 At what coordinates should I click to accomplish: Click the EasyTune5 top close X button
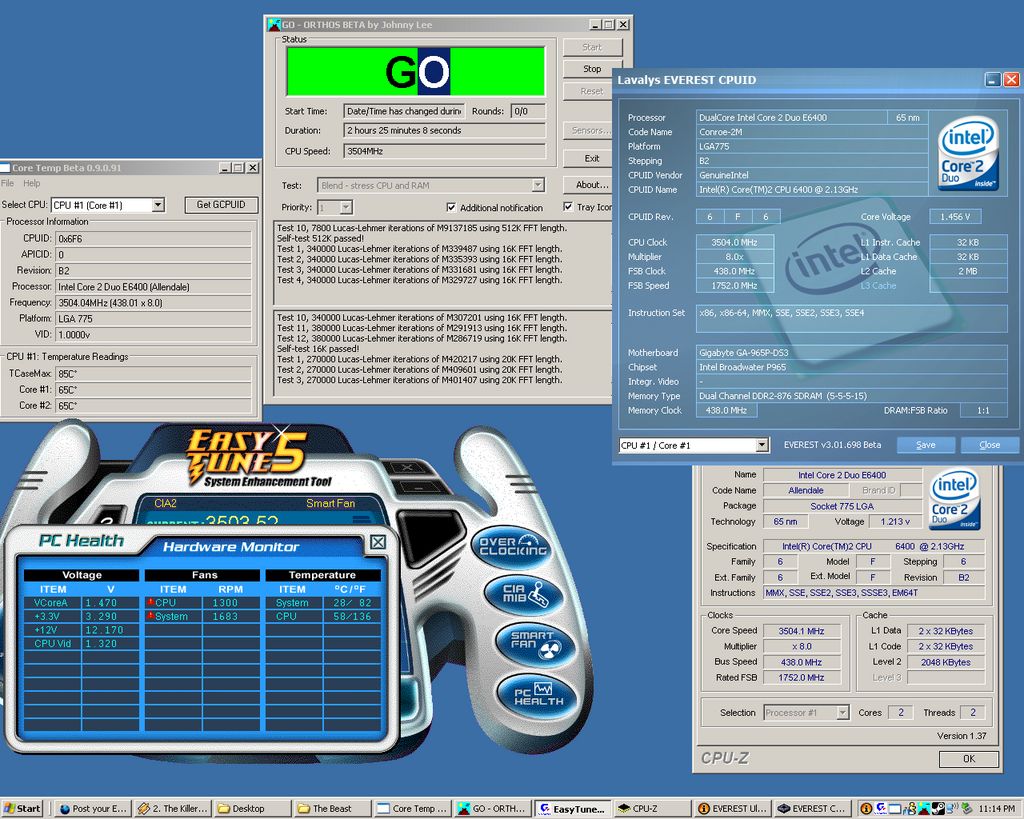[x=407, y=468]
